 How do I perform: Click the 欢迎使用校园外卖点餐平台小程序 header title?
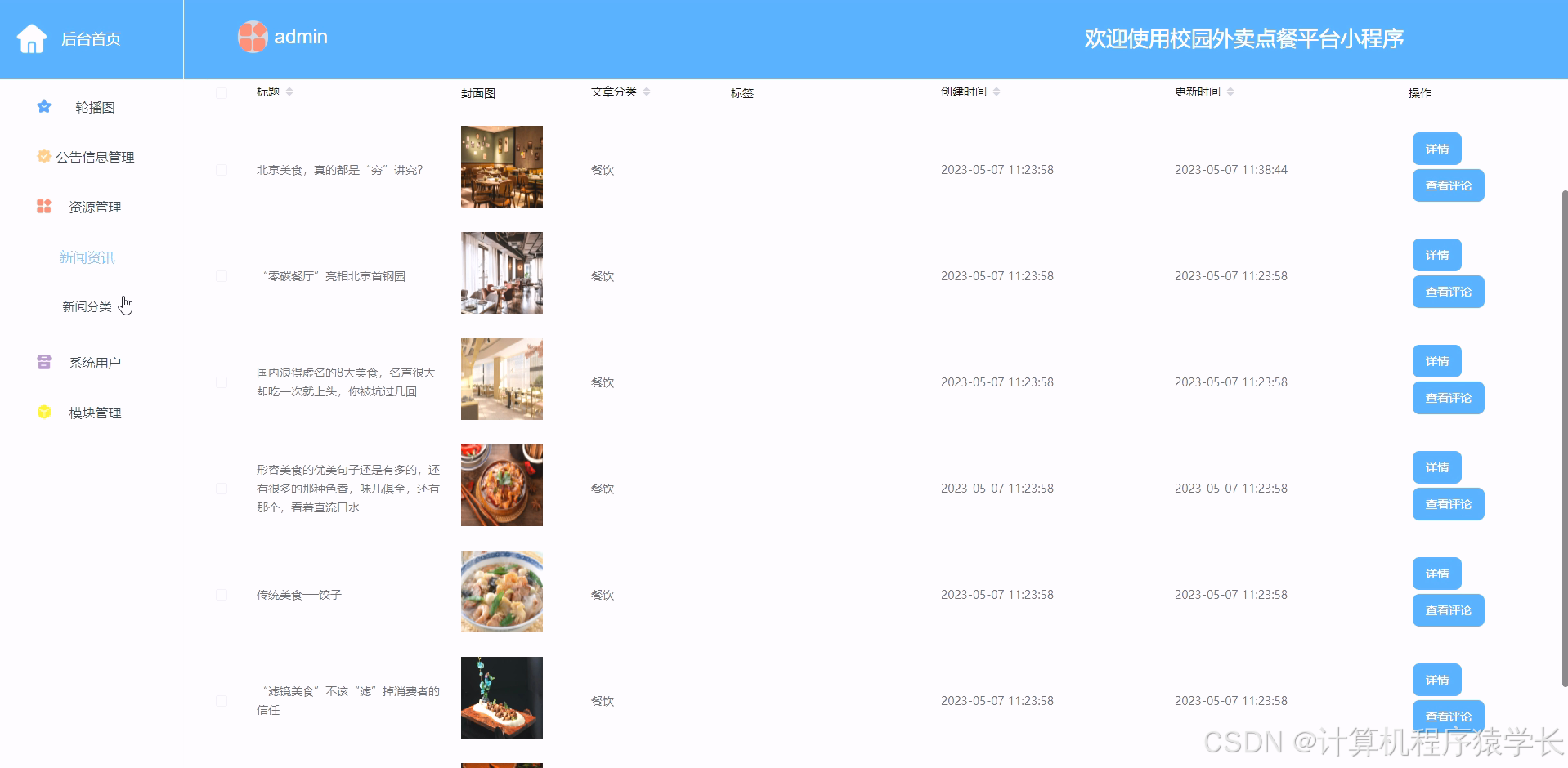(1244, 38)
